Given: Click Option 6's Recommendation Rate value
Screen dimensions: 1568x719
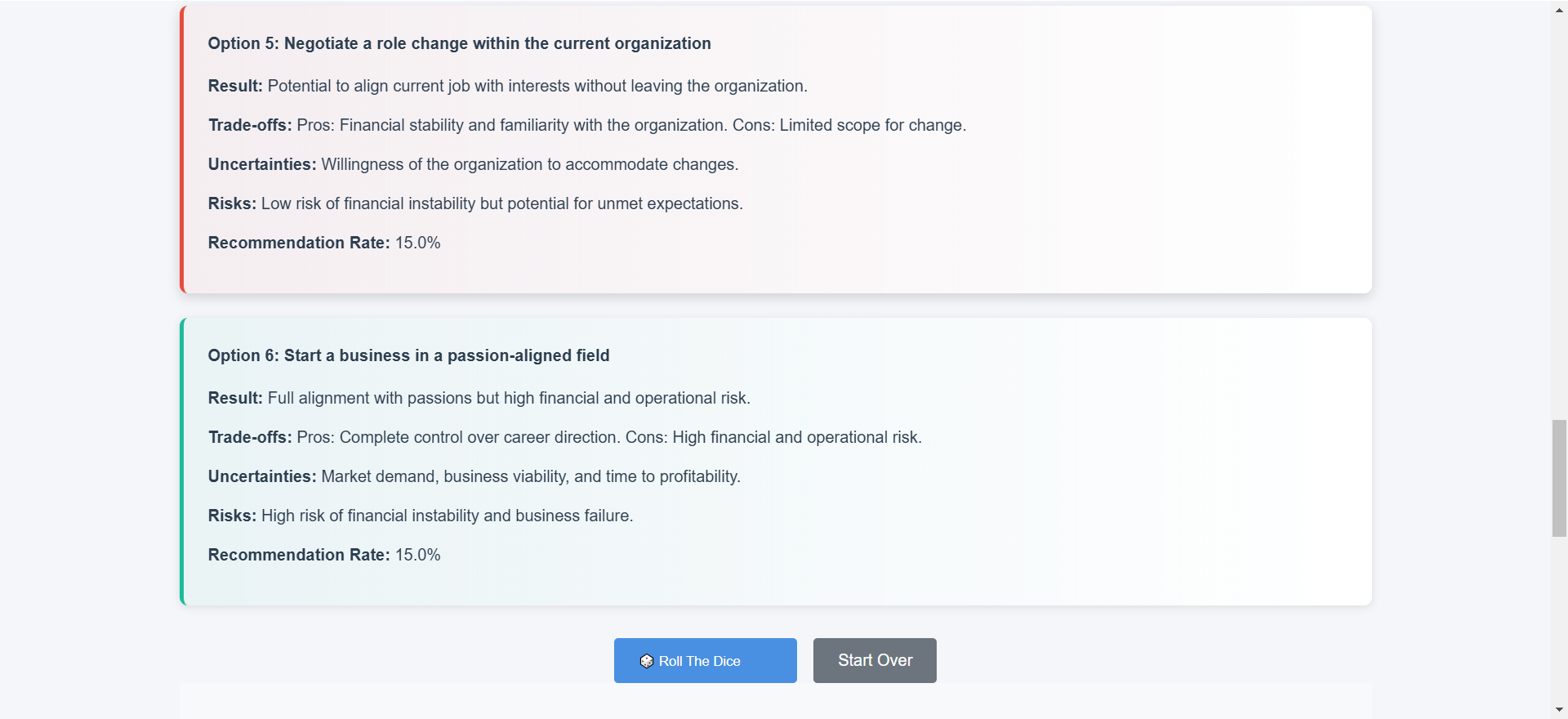Looking at the screenshot, I should tap(417, 555).
